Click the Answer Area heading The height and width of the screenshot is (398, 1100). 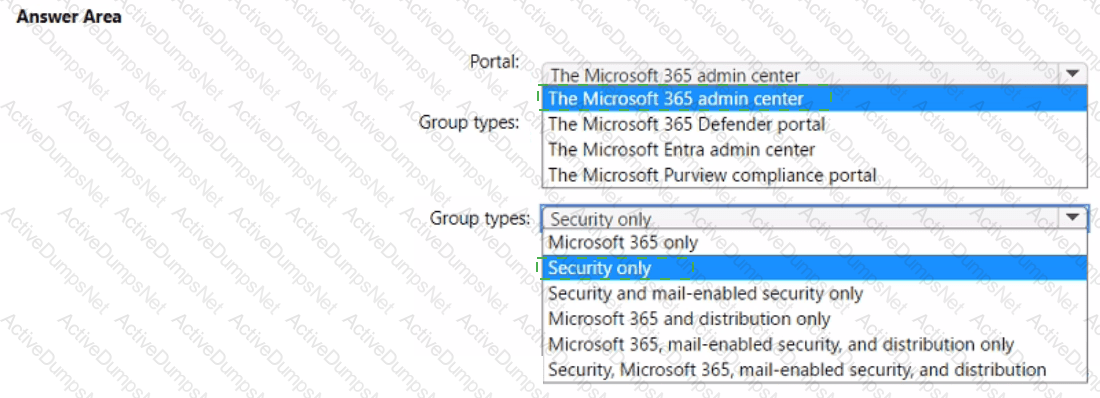pyautogui.click(x=69, y=17)
